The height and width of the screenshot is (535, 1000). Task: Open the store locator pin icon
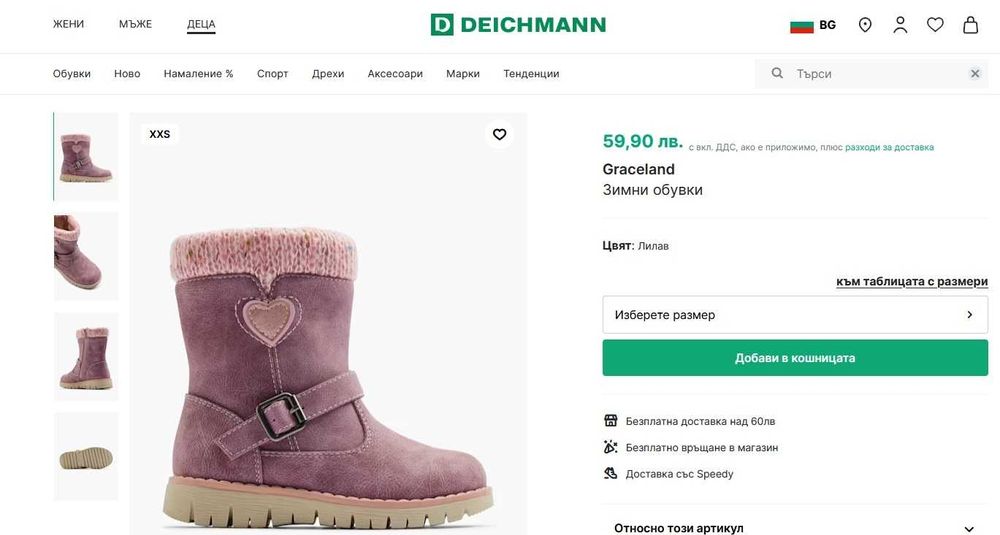click(x=865, y=25)
